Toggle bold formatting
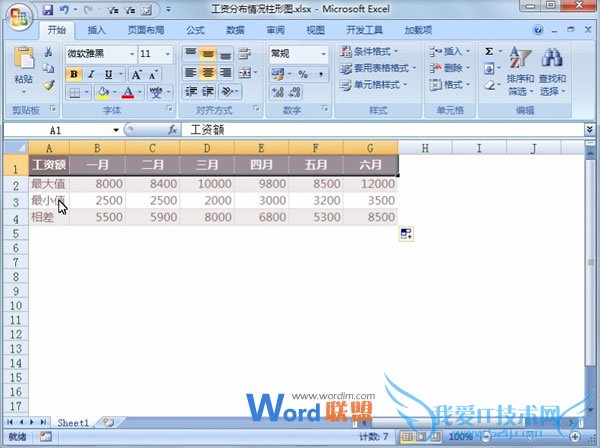This screenshot has width=600, height=448. [x=74, y=74]
